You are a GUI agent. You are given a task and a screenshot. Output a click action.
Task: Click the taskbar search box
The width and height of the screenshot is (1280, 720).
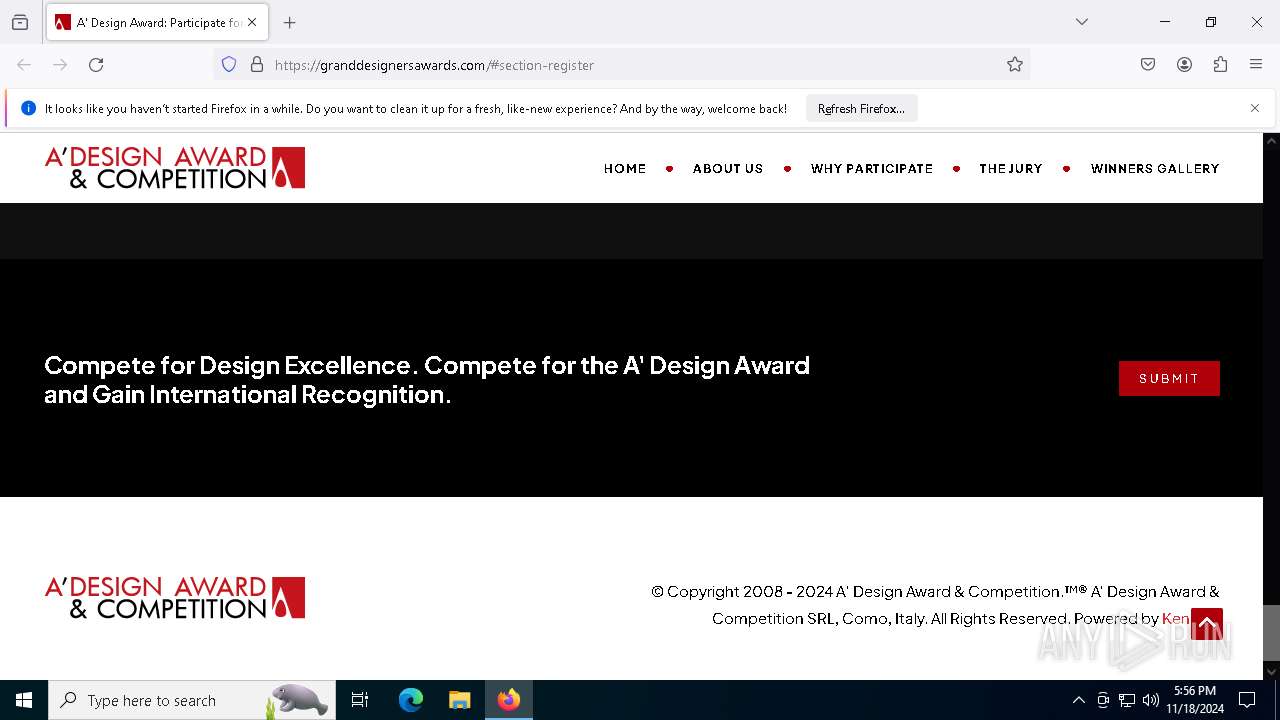click(x=192, y=700)
